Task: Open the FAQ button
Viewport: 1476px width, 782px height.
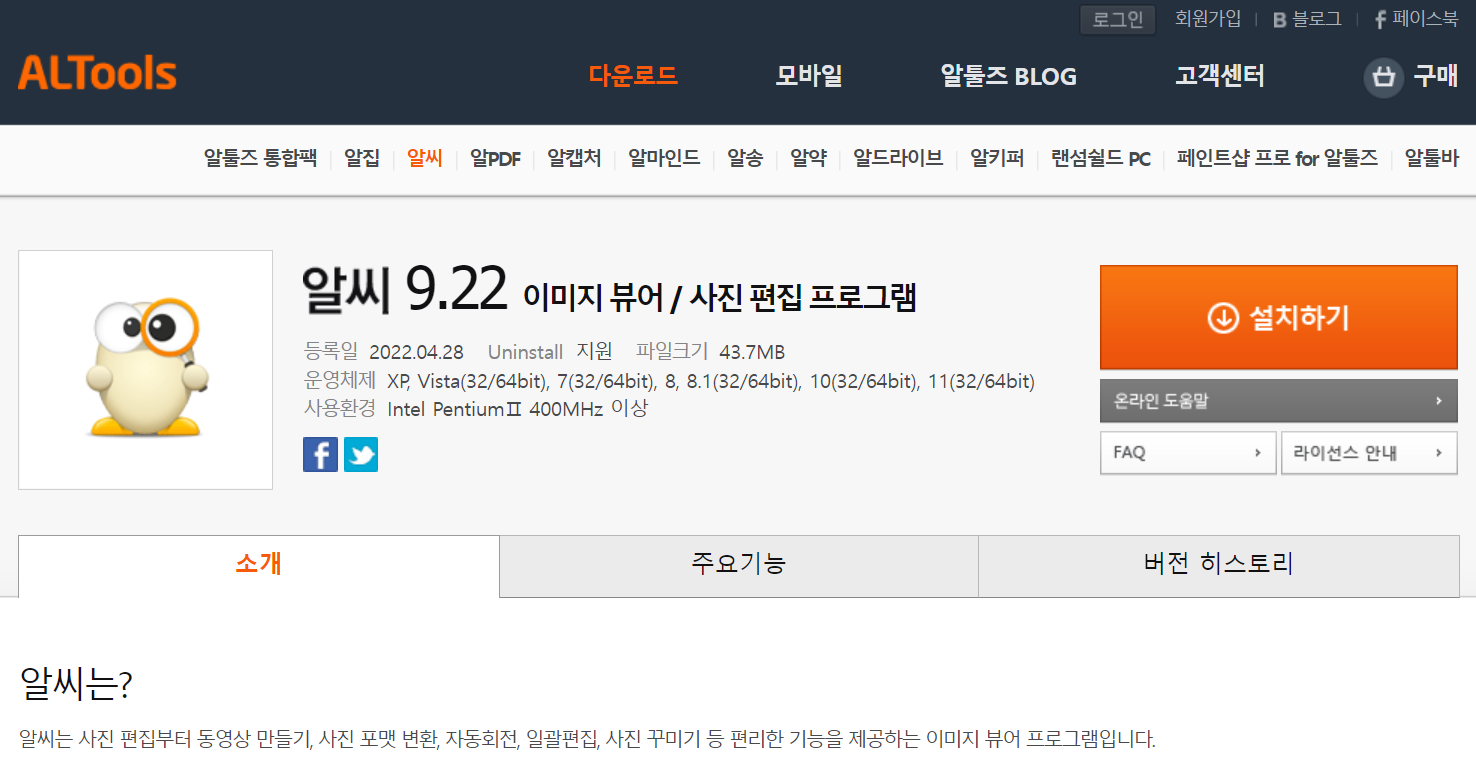Action: 1188,453
